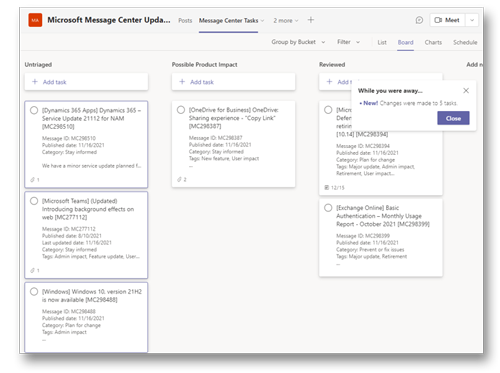Switch to the Charts view
Image resolution: width=500 pixels, height=373 pixels.
tap(433, 42)
